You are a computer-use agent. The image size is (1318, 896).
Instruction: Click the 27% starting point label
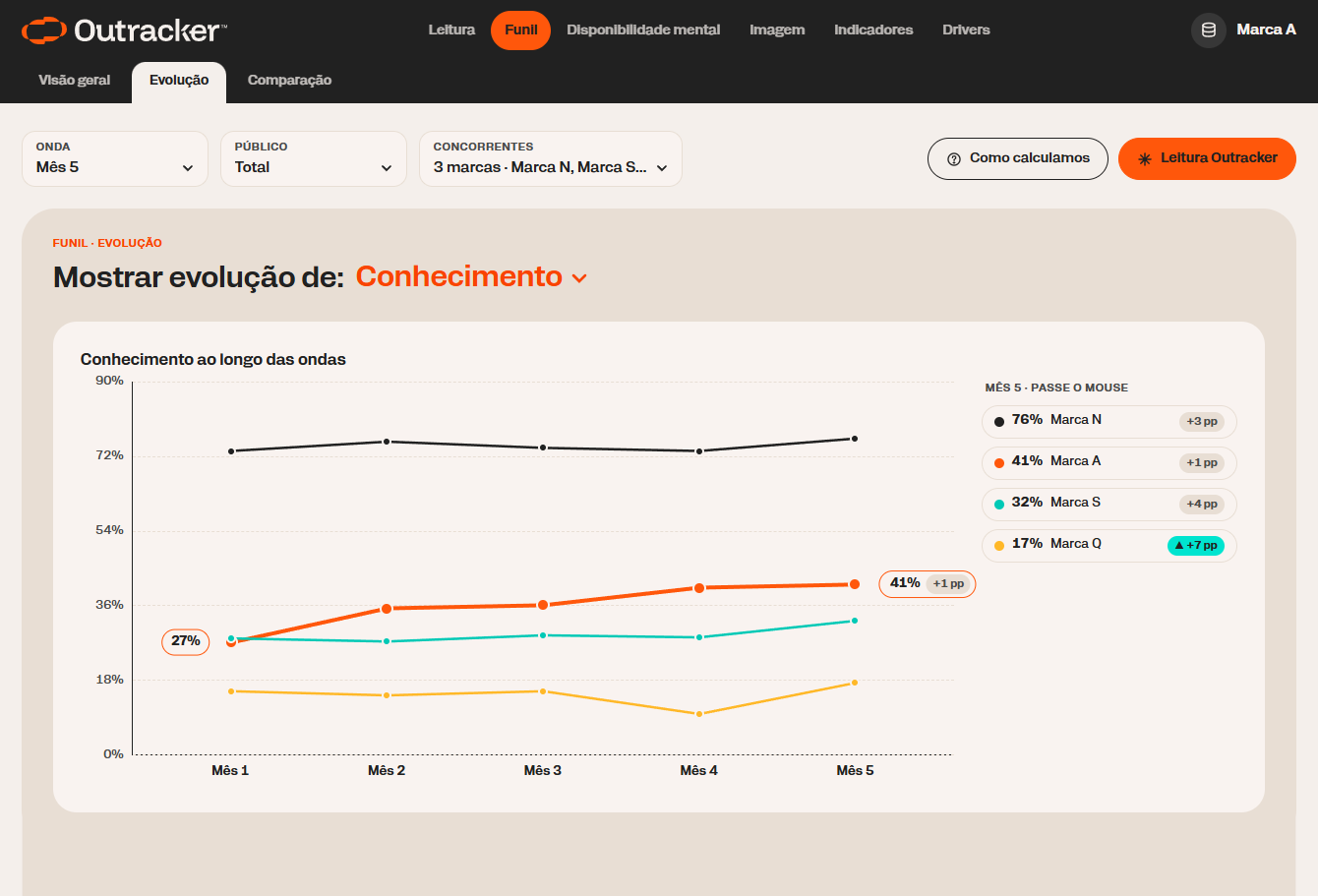pyautogui.click(x=186, y=642)
